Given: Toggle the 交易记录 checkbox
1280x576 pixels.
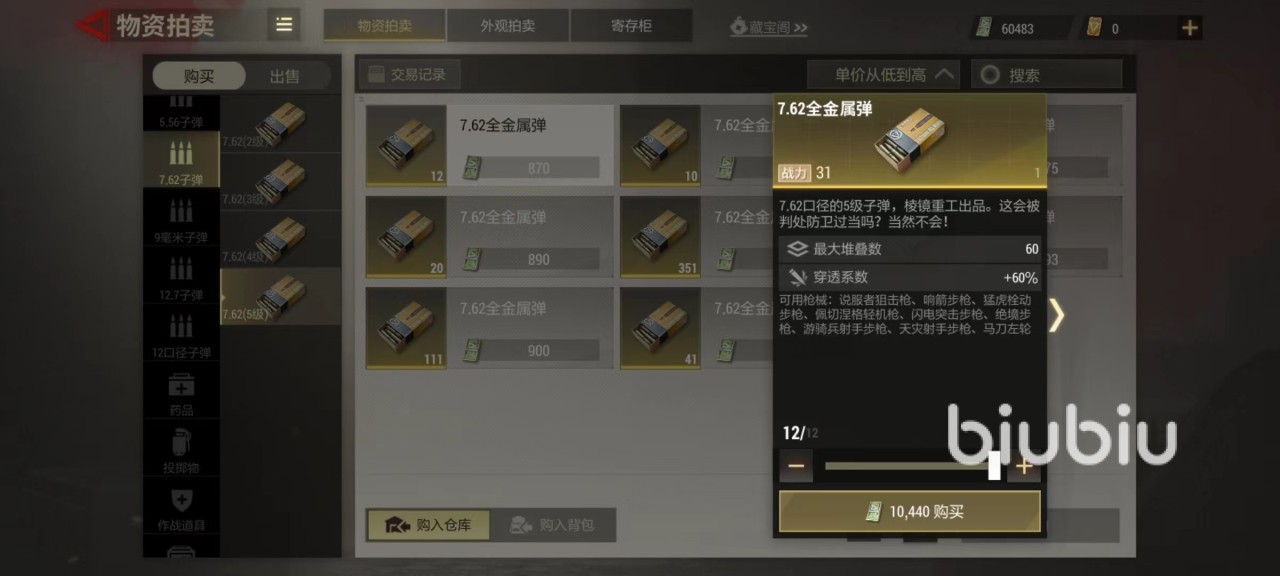Looking at the screenshot, I should point(377,74).
